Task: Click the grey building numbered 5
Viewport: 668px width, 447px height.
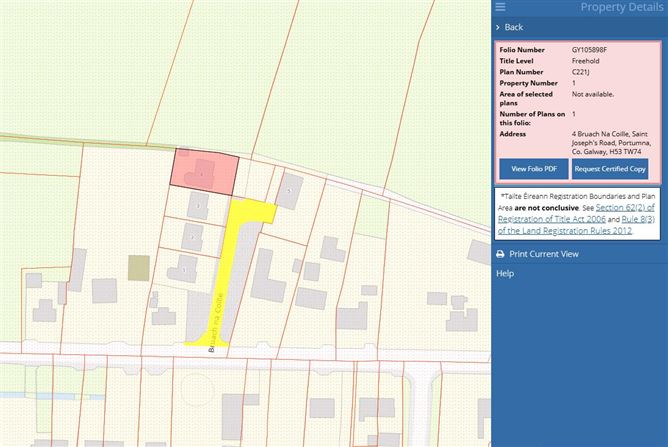Action: click(288, 191)
